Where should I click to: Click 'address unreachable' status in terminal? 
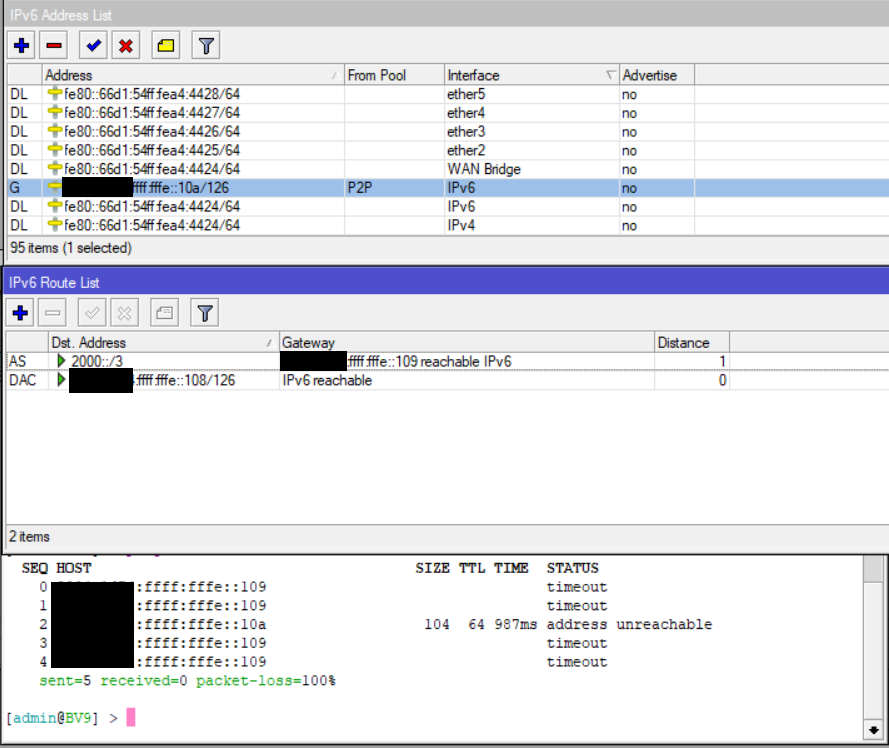pos(629,624)
